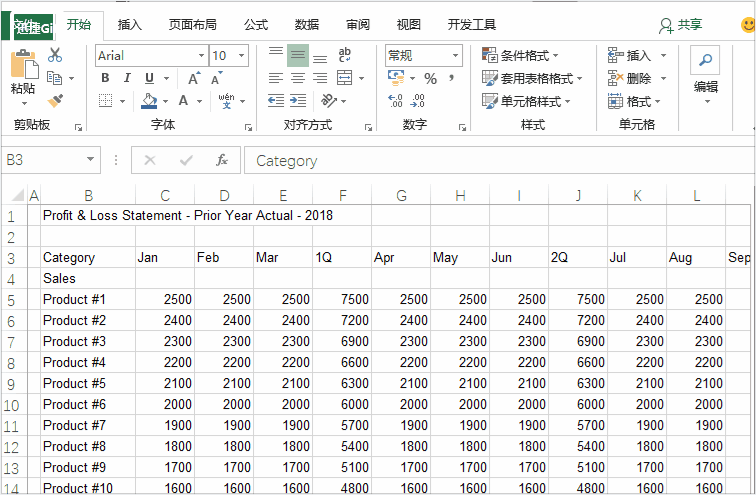Image resolution: width=756 pixels, height=495 pixels.
Task: Increase font size with the large A
Action: [194, 78]
